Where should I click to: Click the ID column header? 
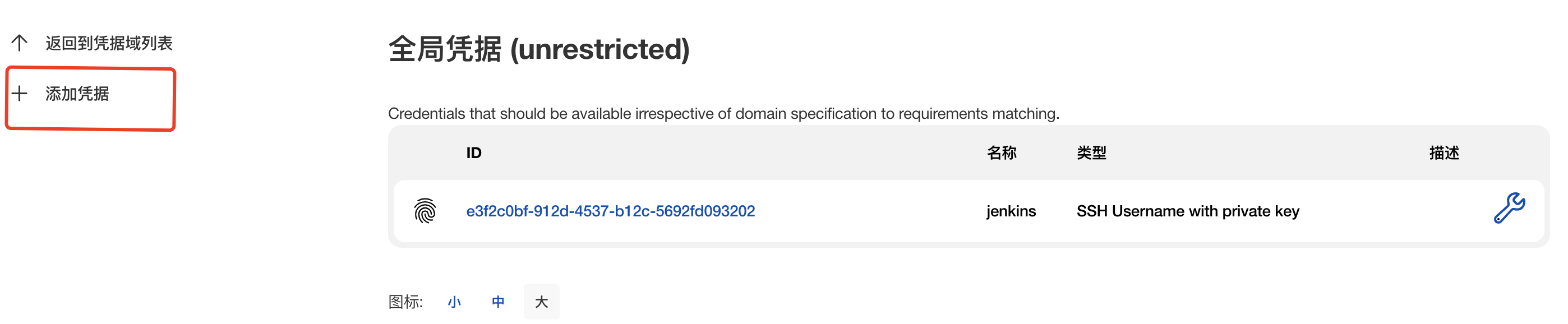(473, 152)
